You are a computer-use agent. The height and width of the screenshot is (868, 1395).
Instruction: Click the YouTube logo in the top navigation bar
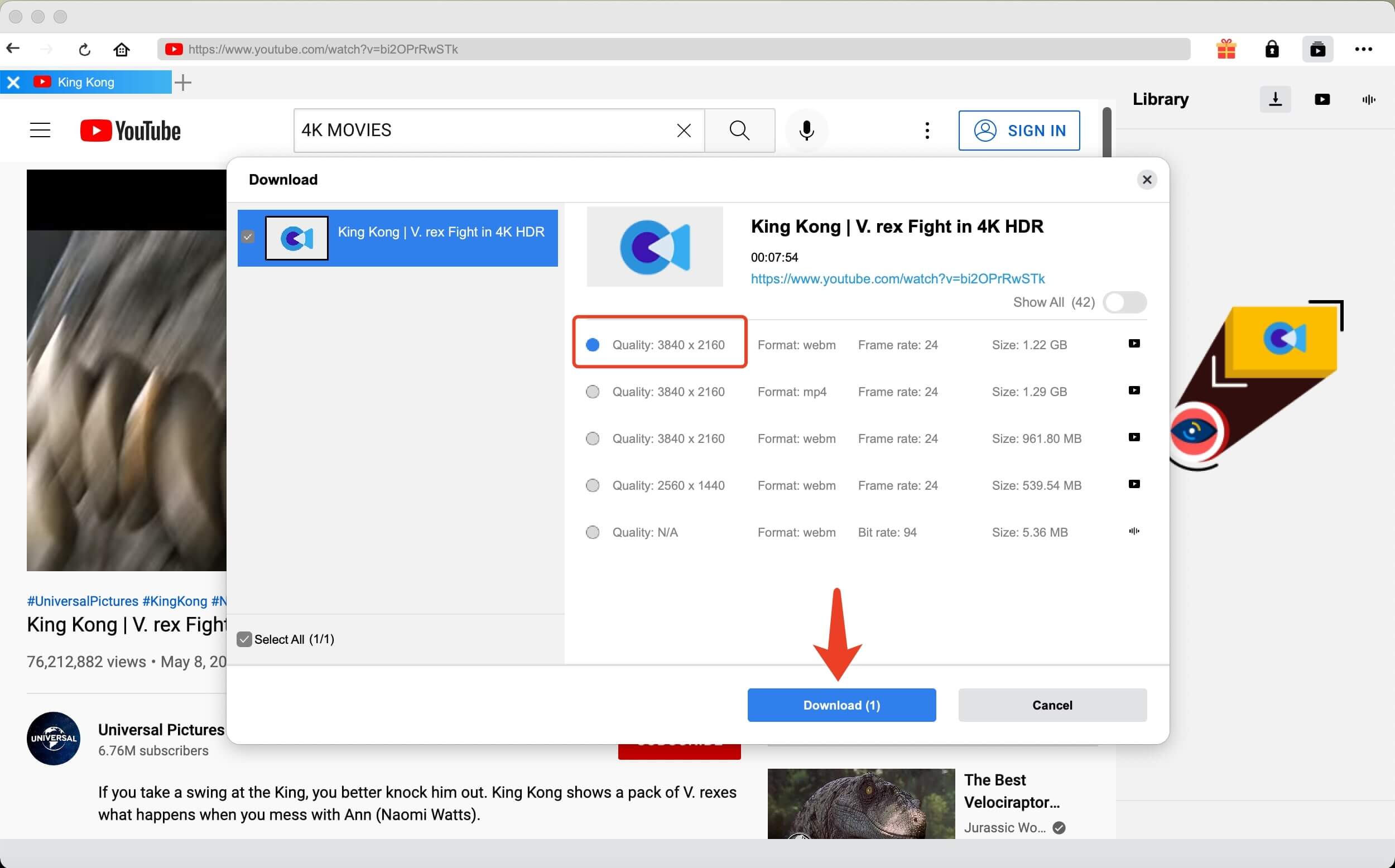(x=130, y=130)
